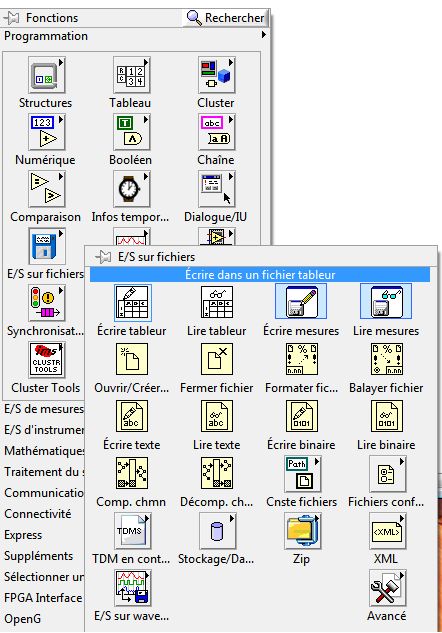This screenshot has width=442, height=633.
Task: Open the Numérique palette icon
Action: tap(46, 132)
